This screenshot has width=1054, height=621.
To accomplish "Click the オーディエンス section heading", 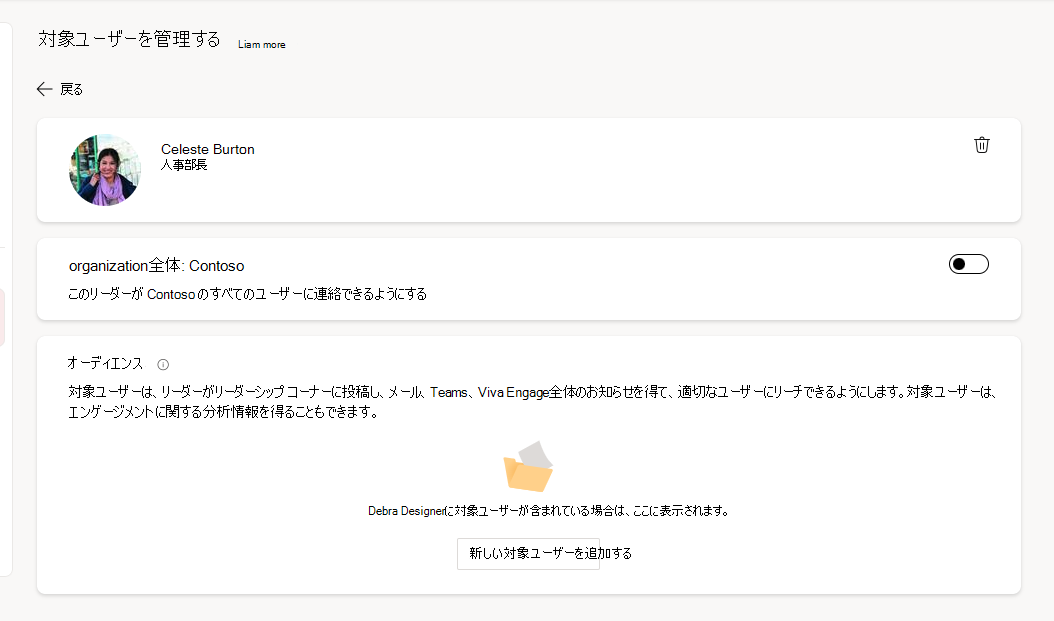I will 105,364.
